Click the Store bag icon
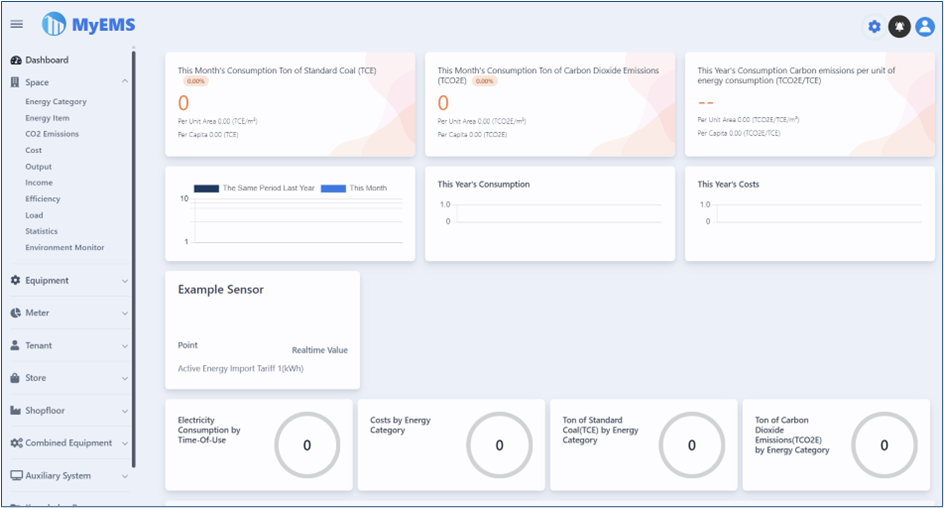This screenshot has width=944, height=508. pyautogui.click(x=16, y=378)
